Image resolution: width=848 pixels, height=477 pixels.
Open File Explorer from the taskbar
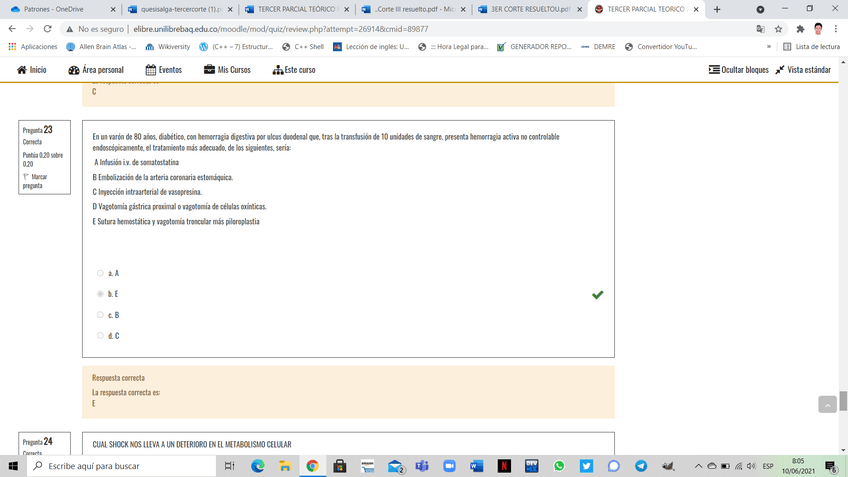tap(285, 466)
